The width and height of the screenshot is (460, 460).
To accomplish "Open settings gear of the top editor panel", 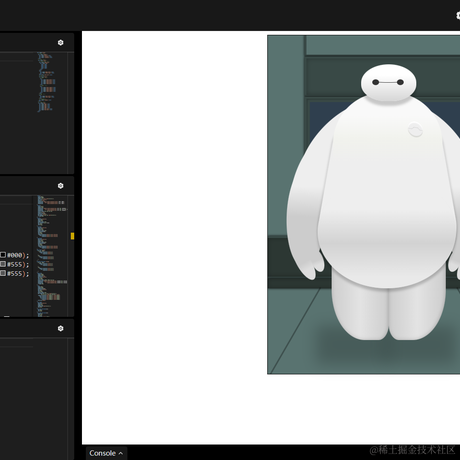I will point(60,43).
